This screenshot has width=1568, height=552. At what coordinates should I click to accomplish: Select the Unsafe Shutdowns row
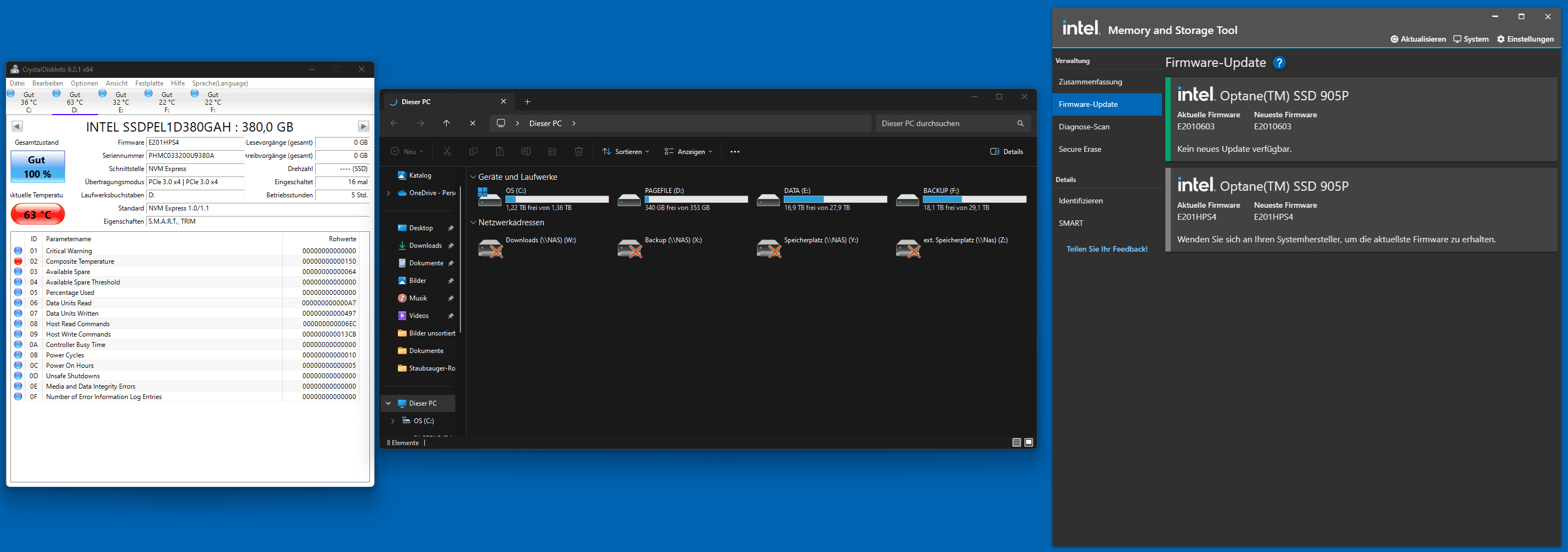186,375
